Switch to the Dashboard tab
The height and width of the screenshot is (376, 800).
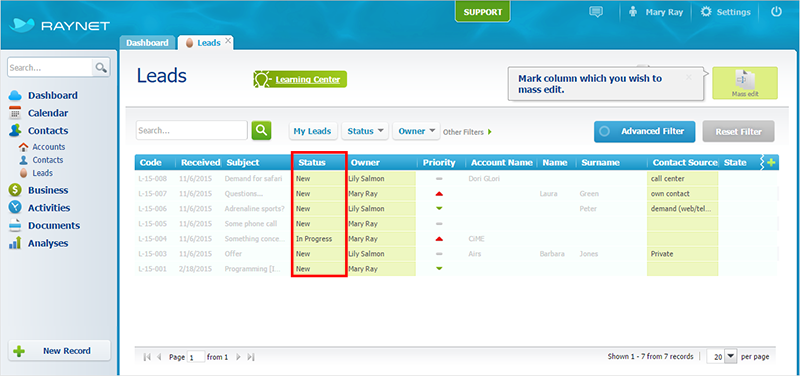tap(147, 43)
